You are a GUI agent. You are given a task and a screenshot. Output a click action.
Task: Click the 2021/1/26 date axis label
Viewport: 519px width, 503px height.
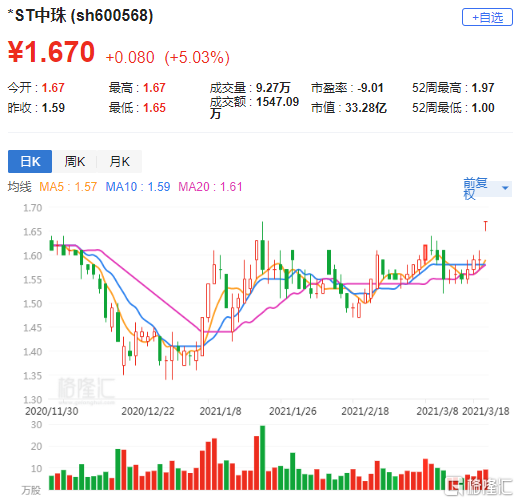click(x=292, y=411)
